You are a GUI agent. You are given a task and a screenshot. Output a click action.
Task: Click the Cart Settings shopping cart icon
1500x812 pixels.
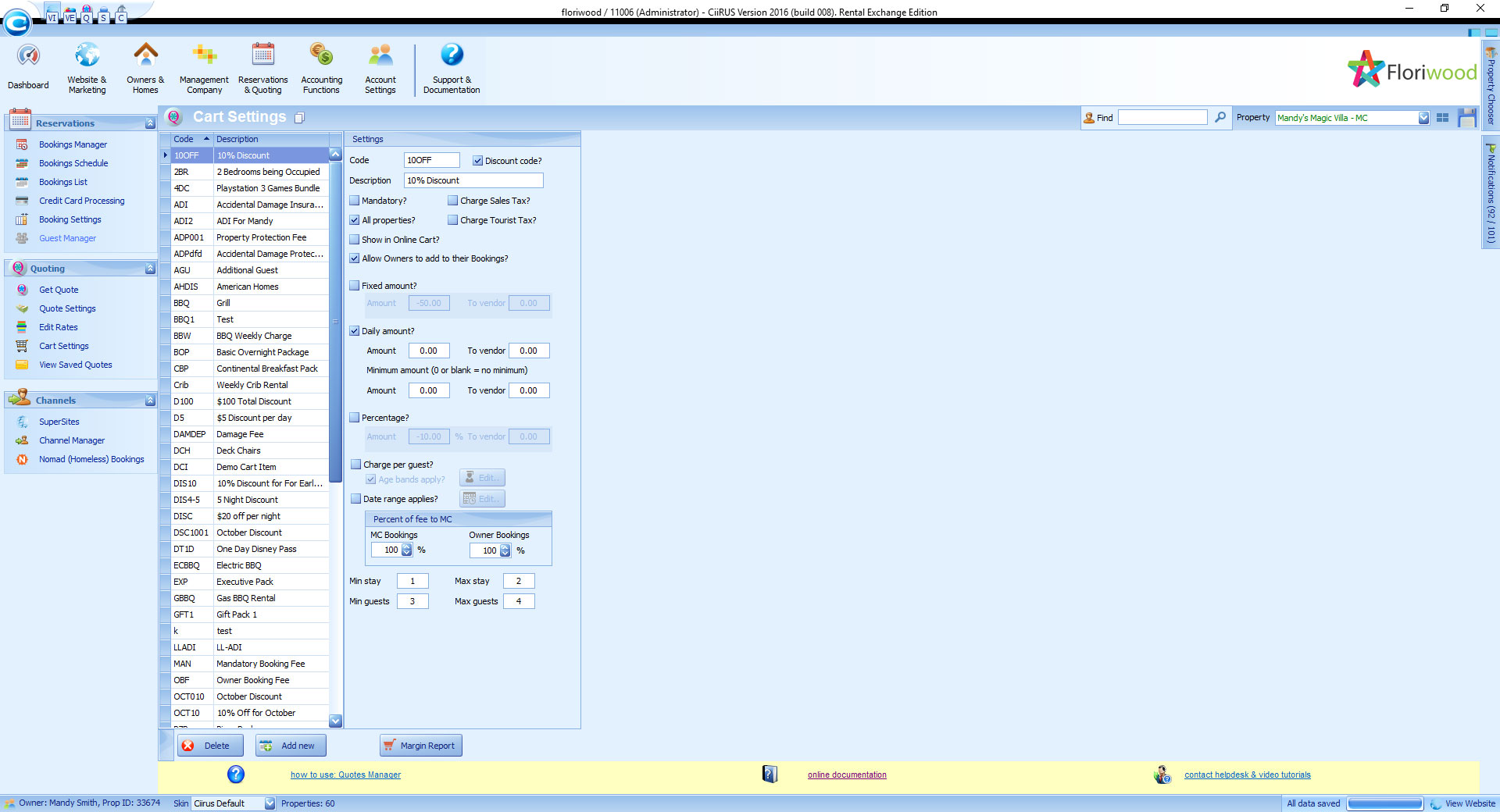coord(22,346)
